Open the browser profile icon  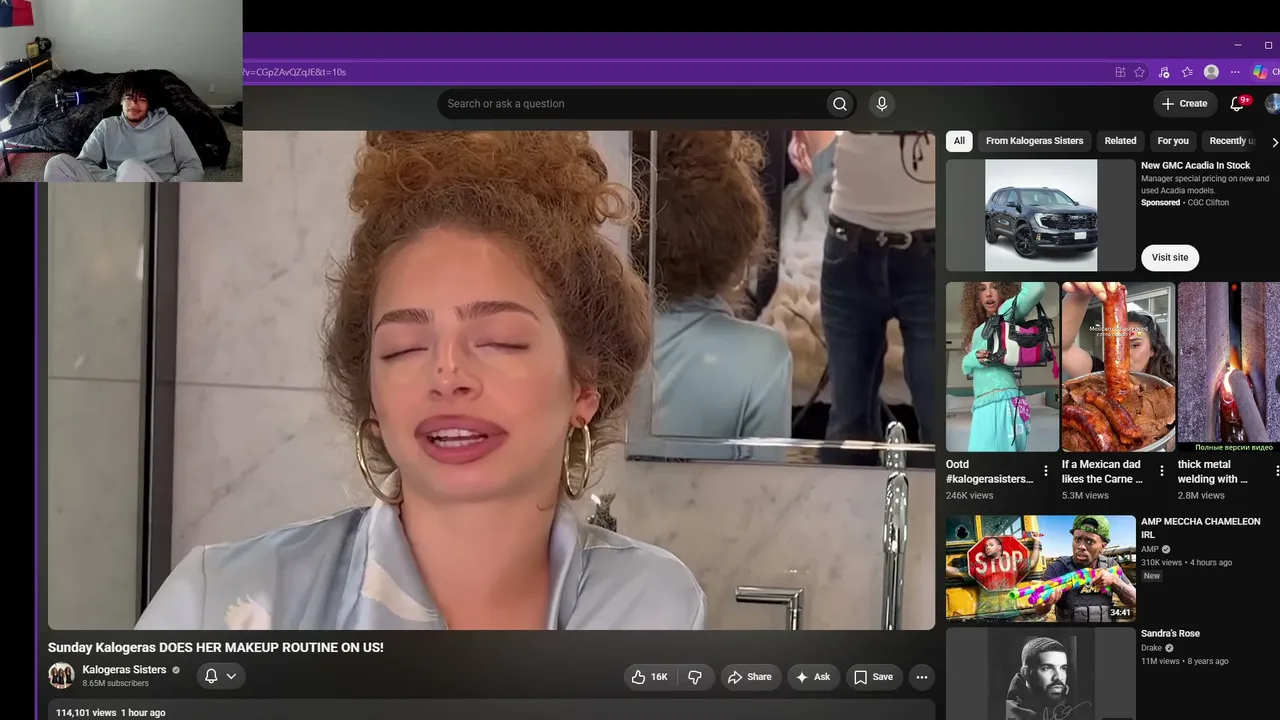[1211, 72]
